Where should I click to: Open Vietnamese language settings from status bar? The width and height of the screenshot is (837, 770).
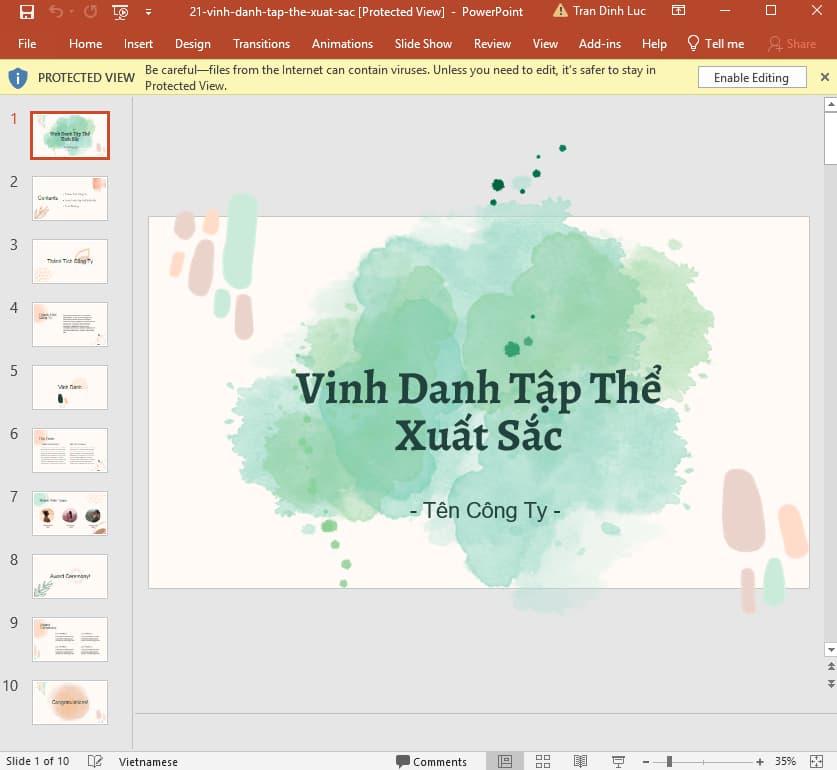click(148, 761)
